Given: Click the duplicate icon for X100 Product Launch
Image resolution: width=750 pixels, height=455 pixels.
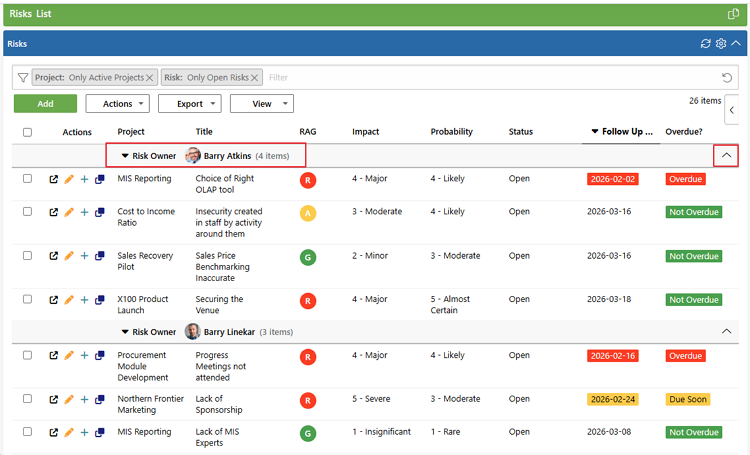Looking at the screenshot, I should tap(100, 300).
